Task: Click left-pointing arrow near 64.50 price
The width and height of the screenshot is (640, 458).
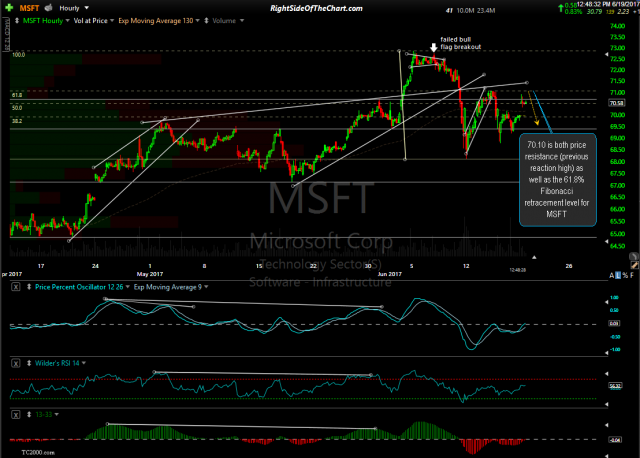Action: (606, 242)
